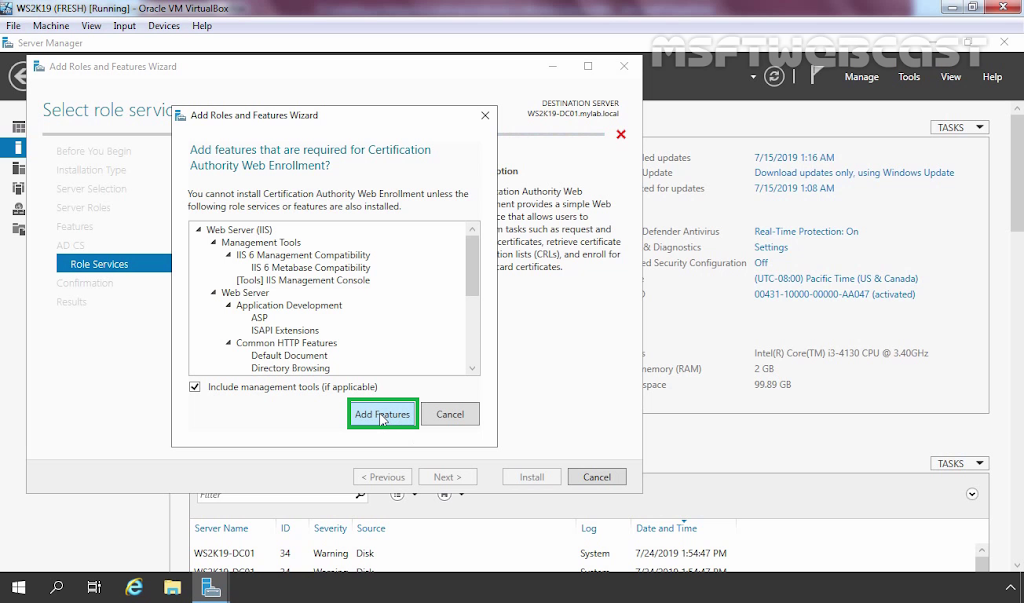This screenshot has width=1024, height=603.
Task: Click scroll-down arrow of features list
Action: click(x=472, y=368)
